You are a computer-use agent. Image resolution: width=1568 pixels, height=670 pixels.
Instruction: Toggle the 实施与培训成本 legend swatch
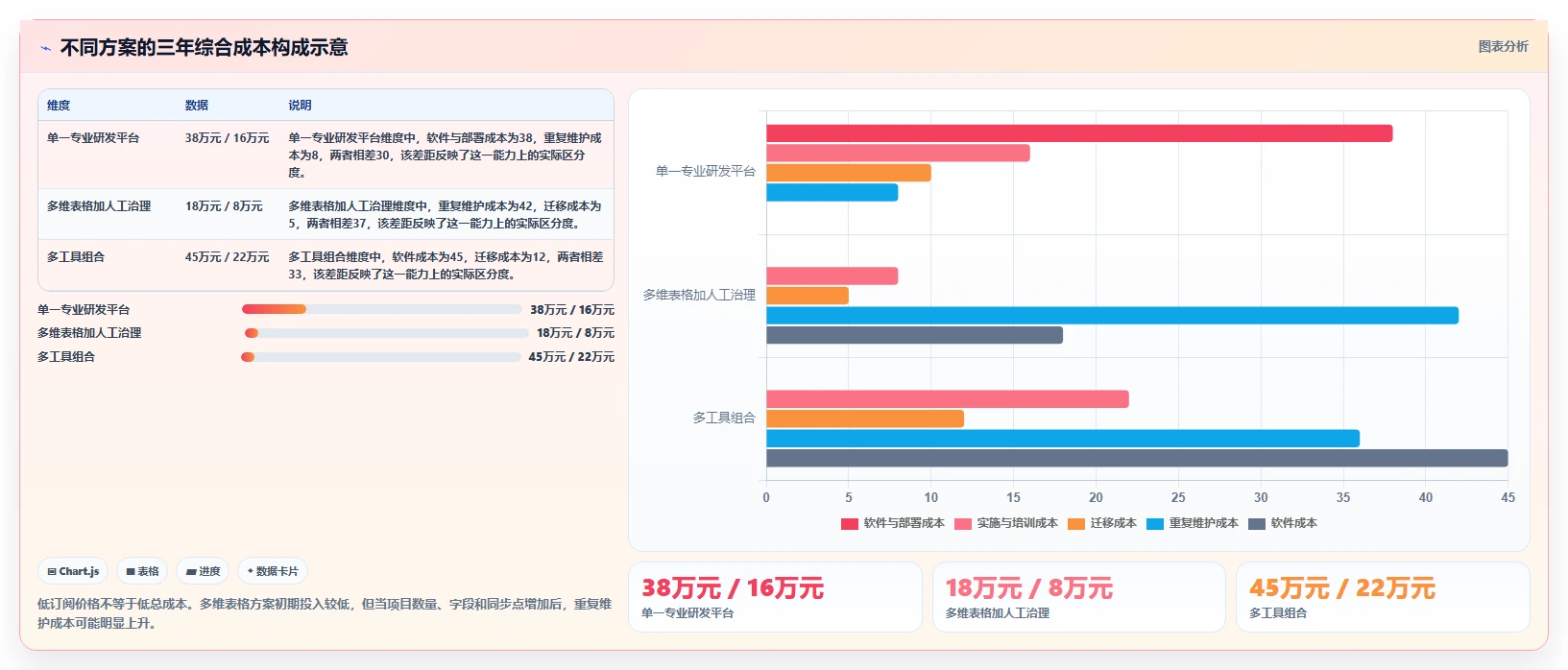click(962, 523)
